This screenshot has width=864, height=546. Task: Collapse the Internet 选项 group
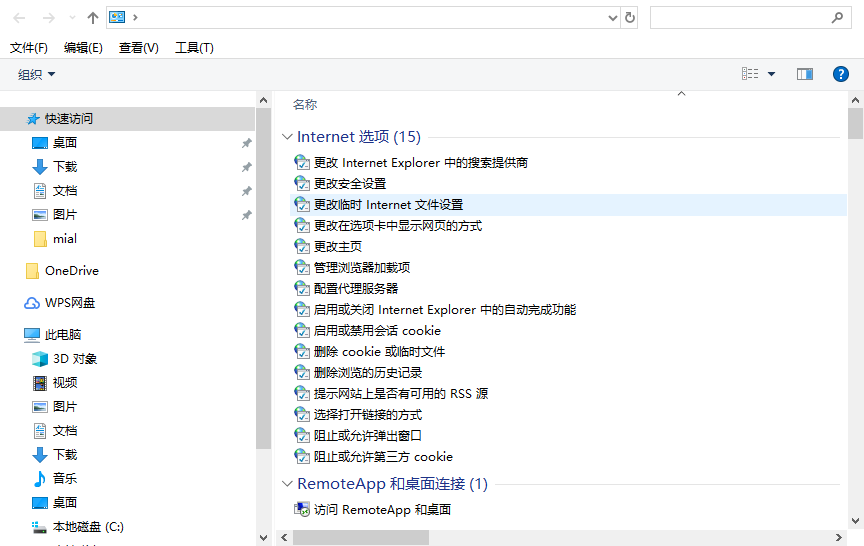pos(287,137)
